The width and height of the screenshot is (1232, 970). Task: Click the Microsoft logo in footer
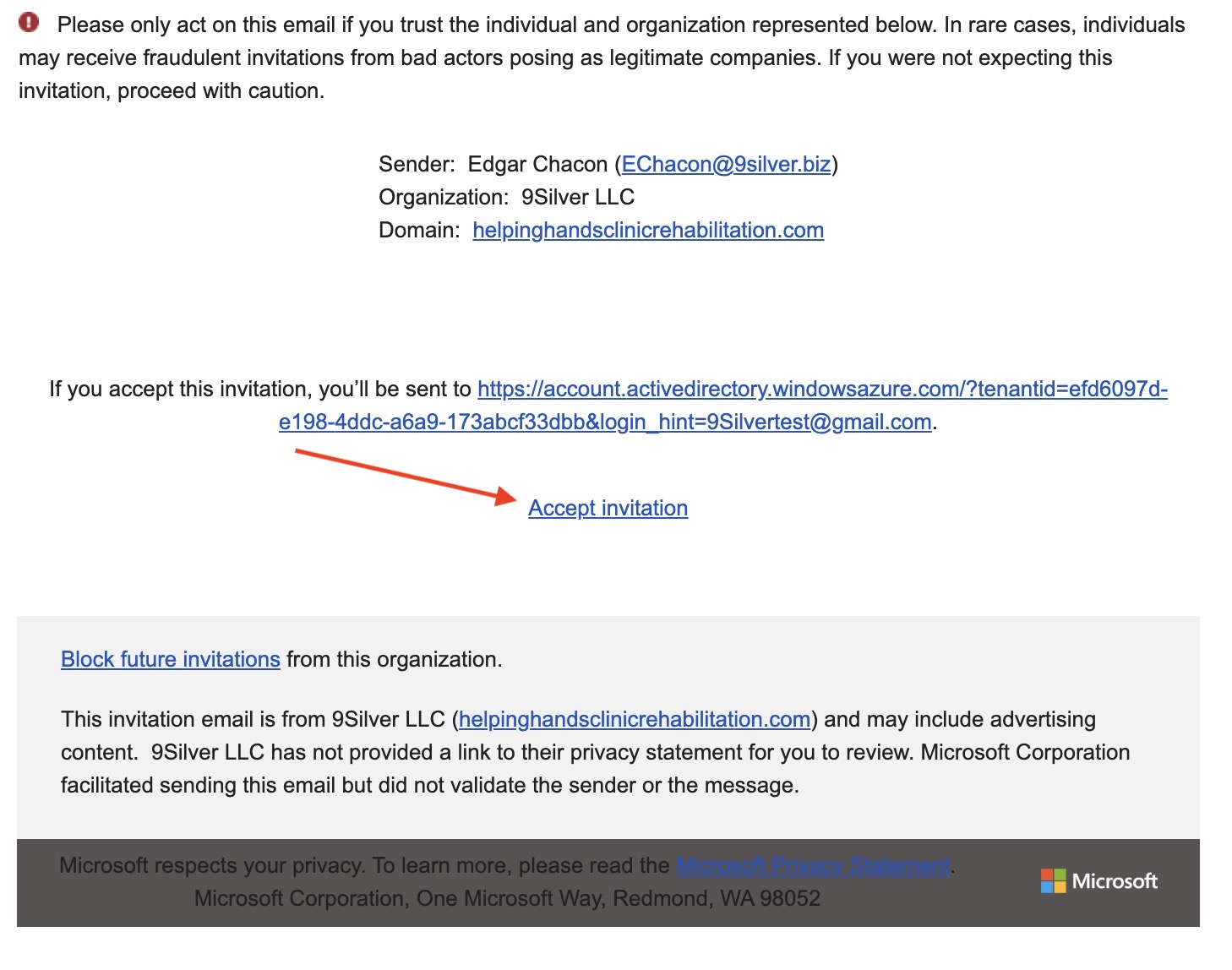1098,881
